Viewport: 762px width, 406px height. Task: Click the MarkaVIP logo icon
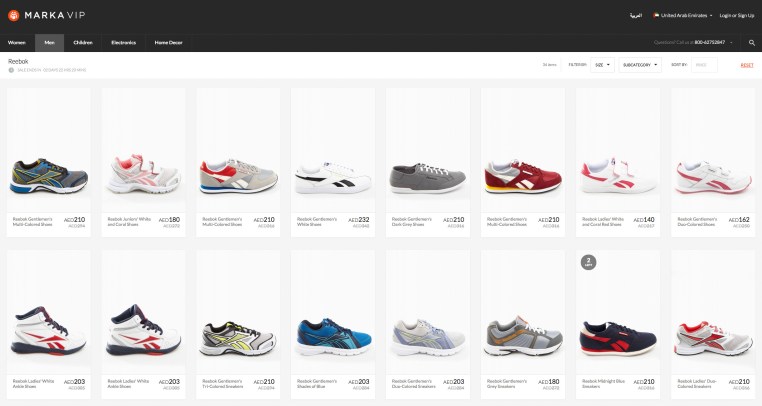coord(13,16)
